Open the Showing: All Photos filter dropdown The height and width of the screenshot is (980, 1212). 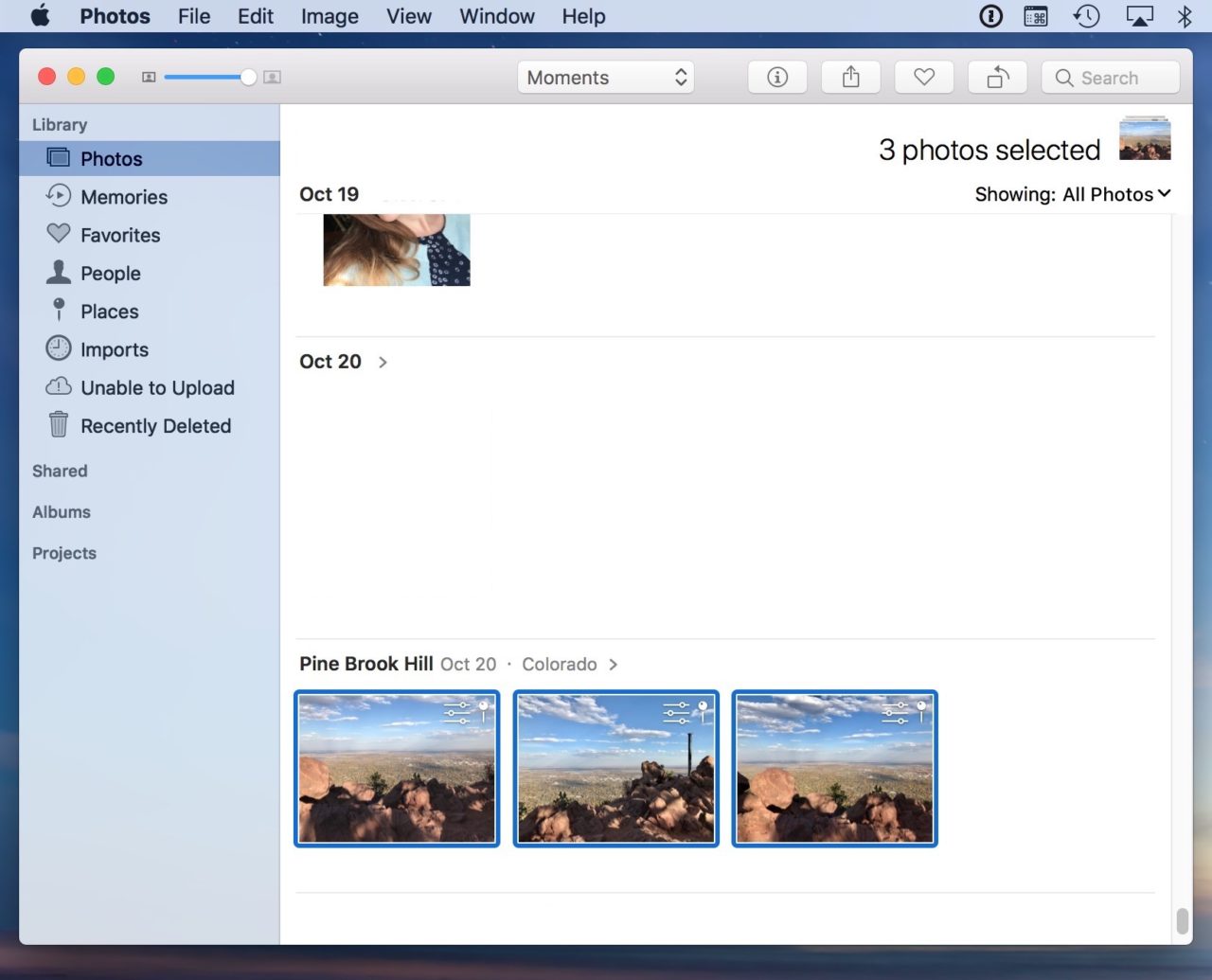coord(1073,194)
